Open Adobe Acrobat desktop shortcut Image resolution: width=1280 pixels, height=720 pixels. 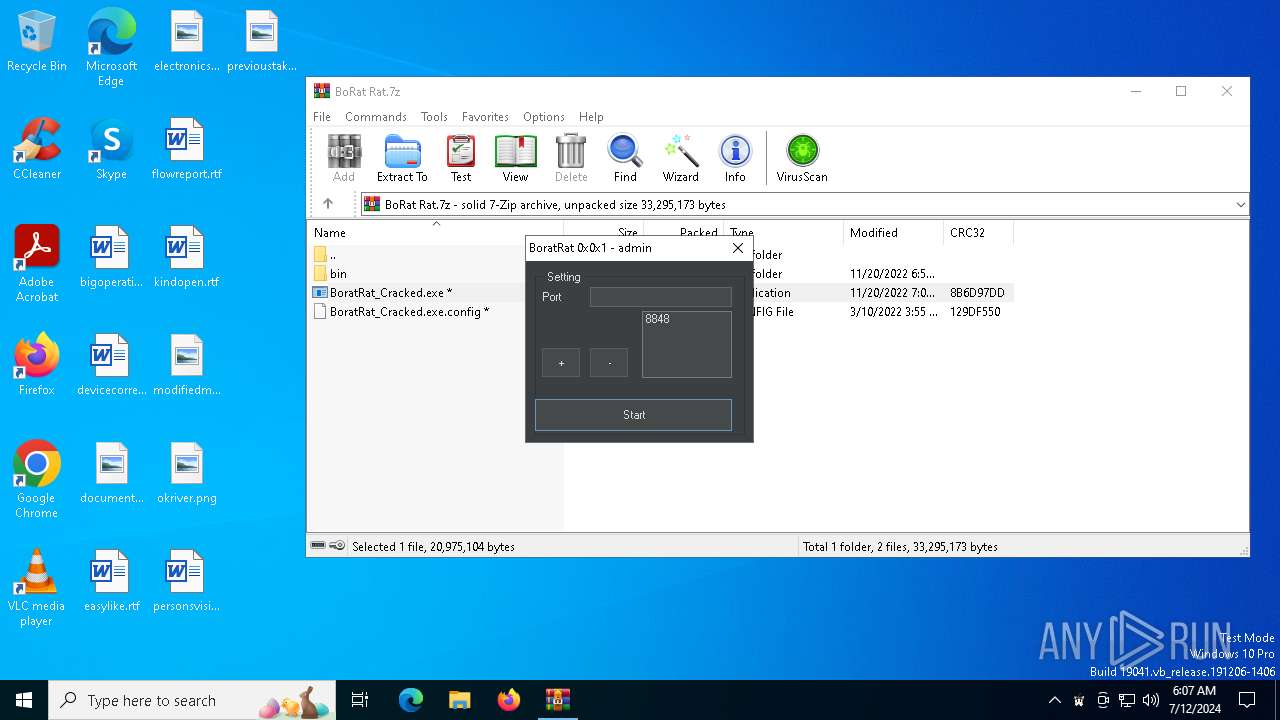(x=37, y=264)
